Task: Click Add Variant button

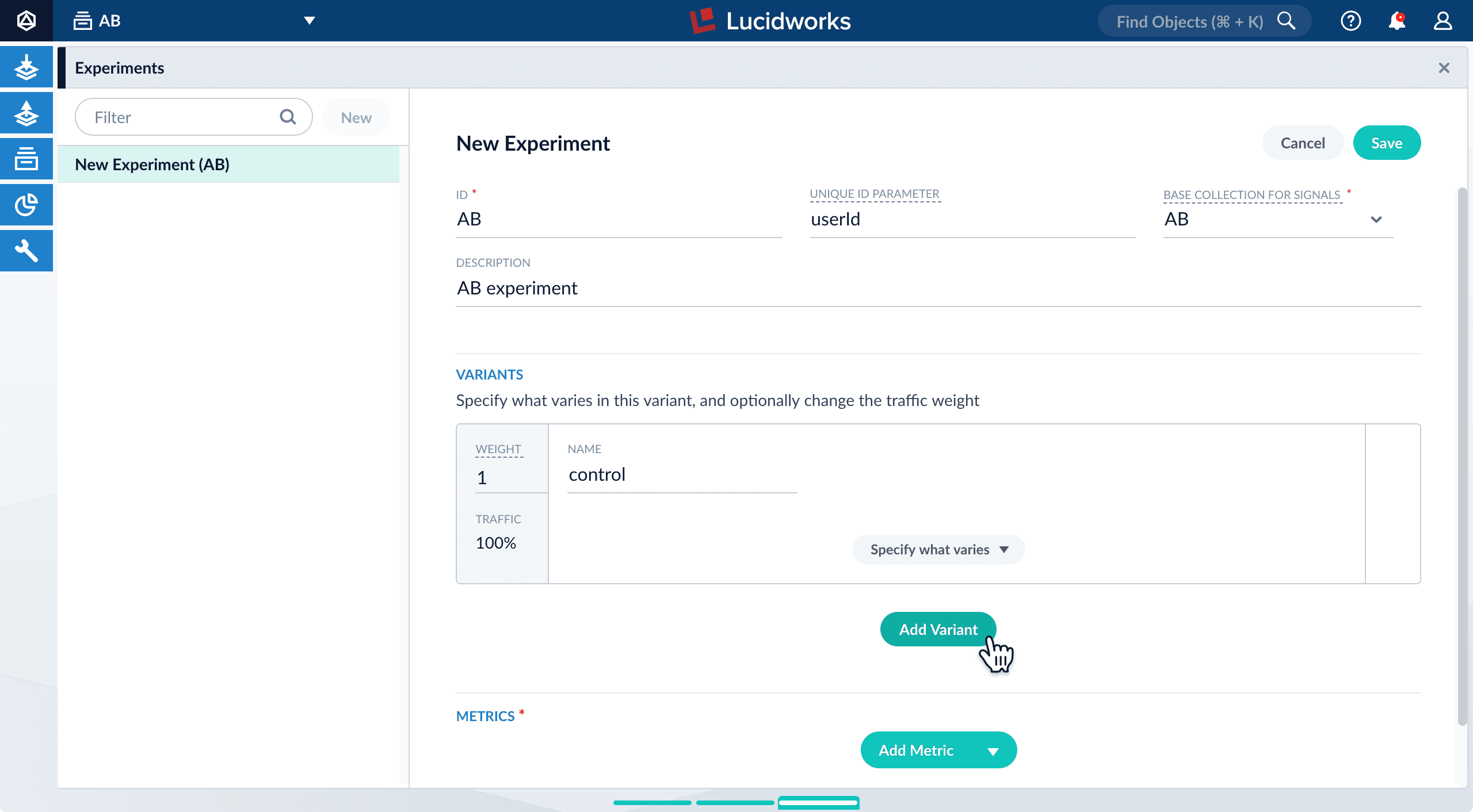Action: pos(938,629)
